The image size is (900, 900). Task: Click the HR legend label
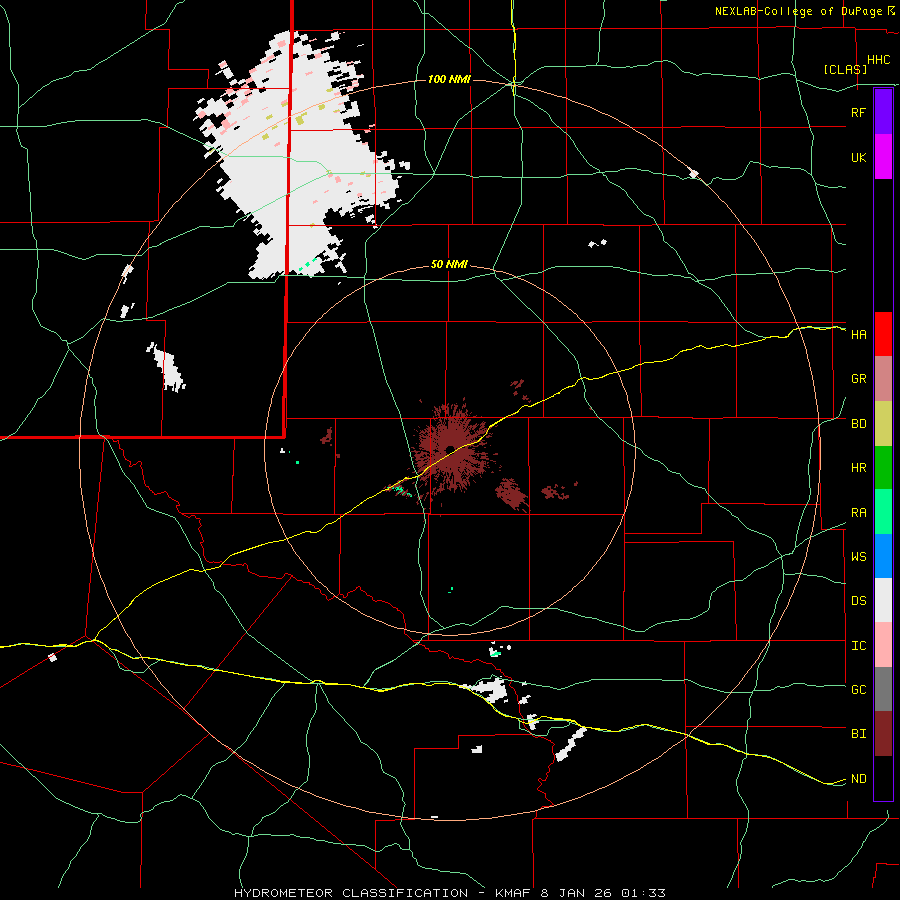(x=859, y=468)
